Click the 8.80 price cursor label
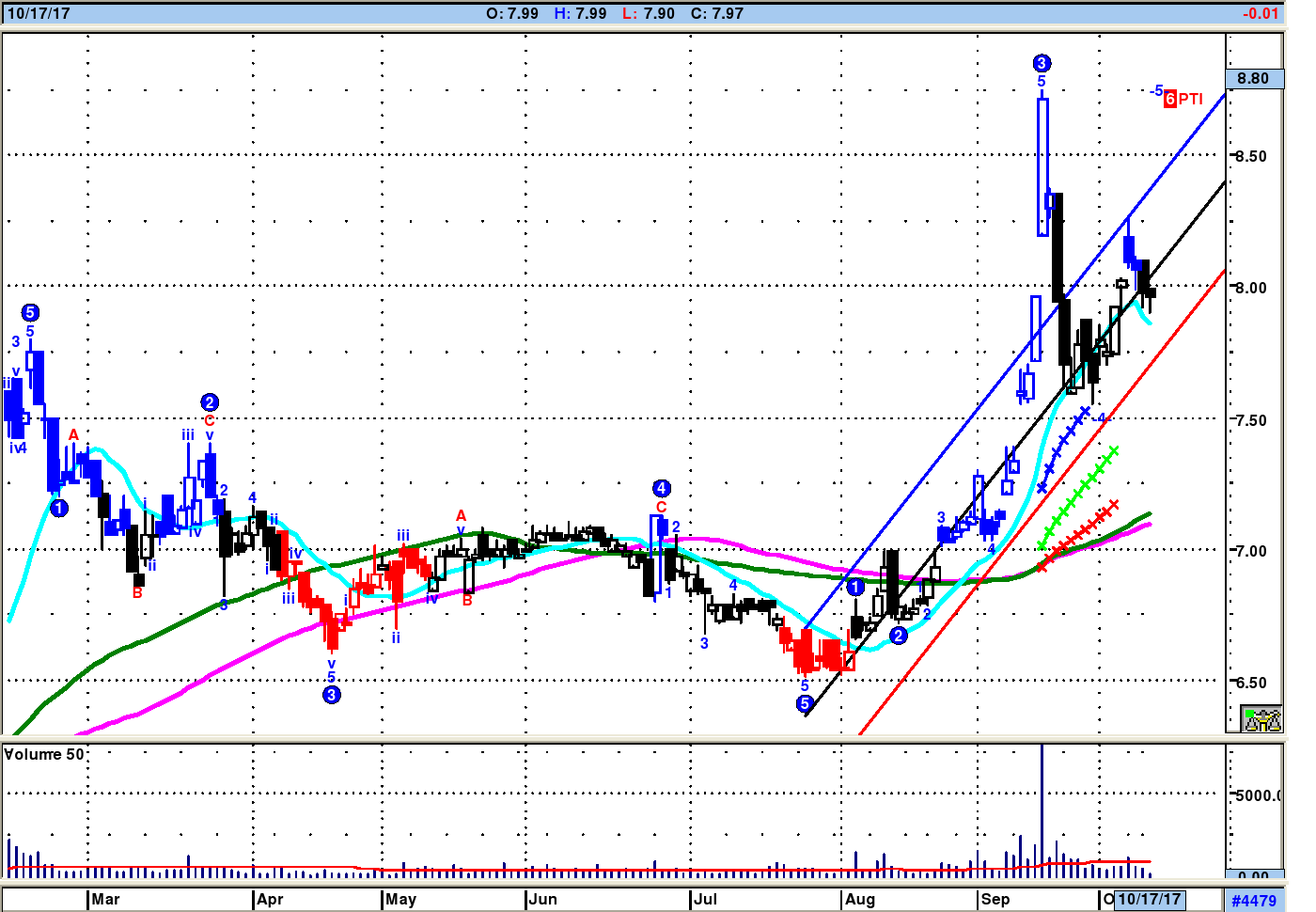 click(x=1253, y=79)
